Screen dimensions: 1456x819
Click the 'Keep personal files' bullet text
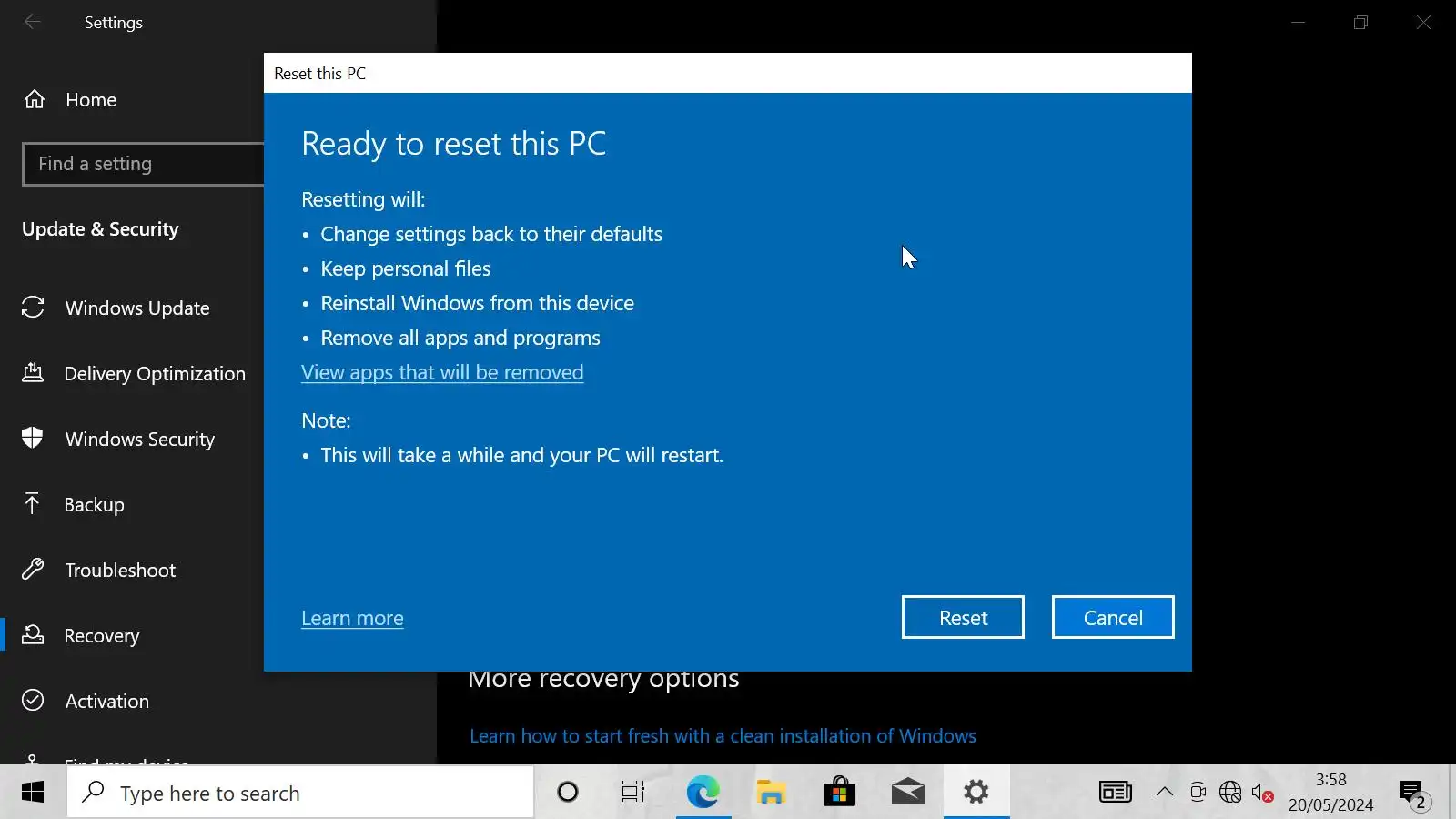[x=405, y=268]
